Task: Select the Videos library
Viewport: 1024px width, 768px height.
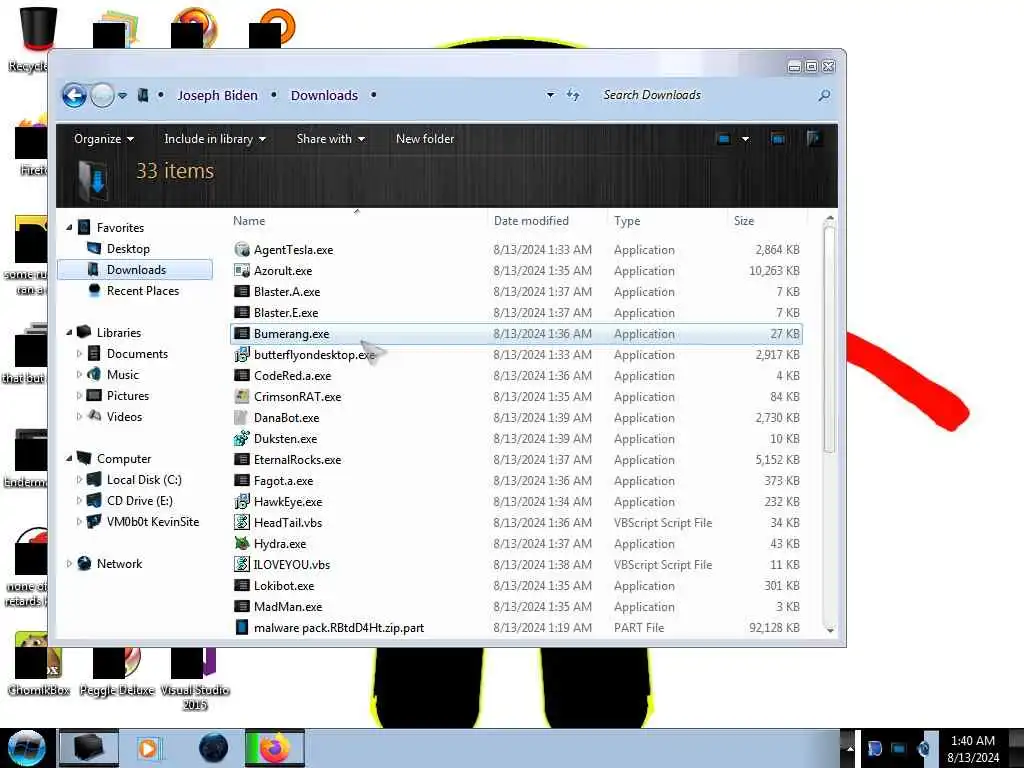Action: pyautogui.click(x=124, y=417)
